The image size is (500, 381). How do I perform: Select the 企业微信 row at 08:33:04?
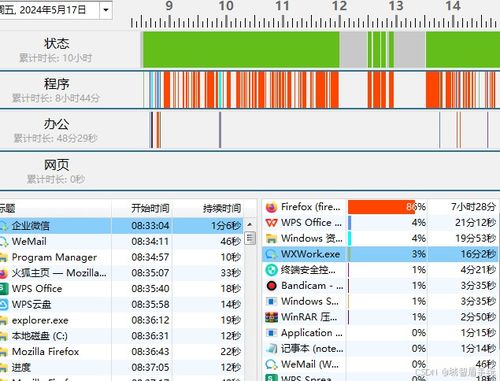(121, 226)
